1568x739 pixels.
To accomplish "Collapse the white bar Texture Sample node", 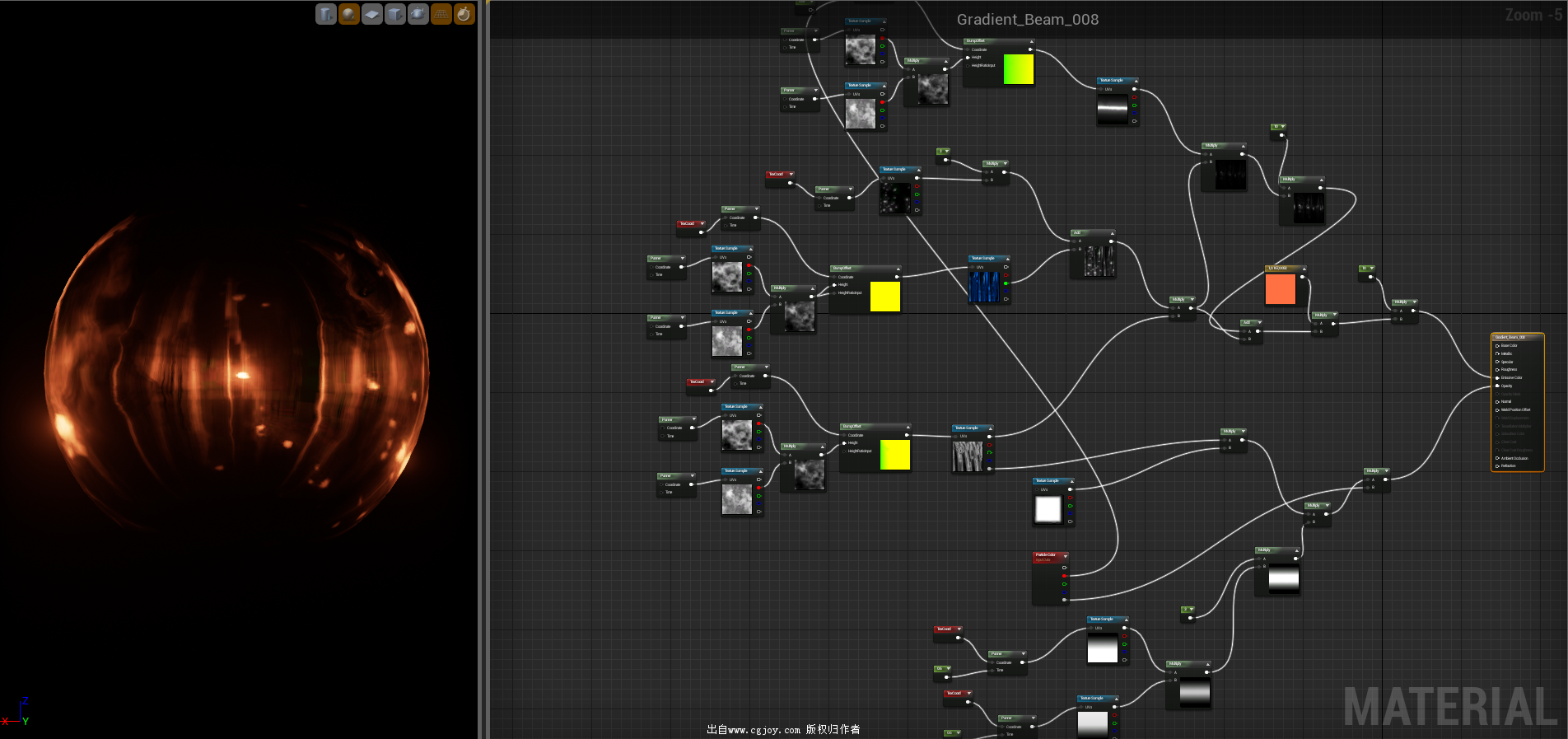I will click(1135, 81).
